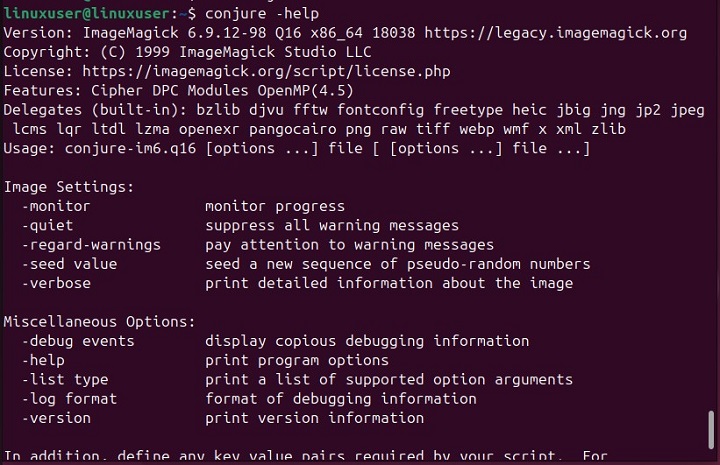This screenshot has height=465, width=720.
Task: Click the -verbose option text
Action: 55,283
